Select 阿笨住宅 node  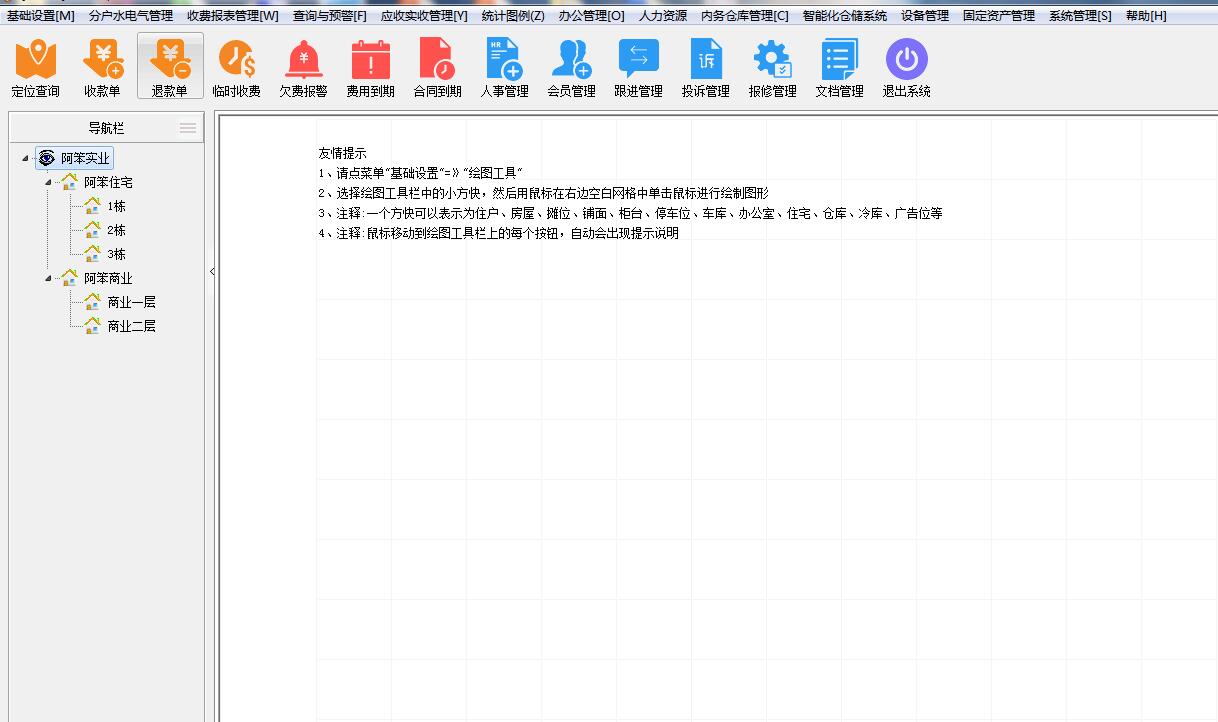(x=108, y=182)
